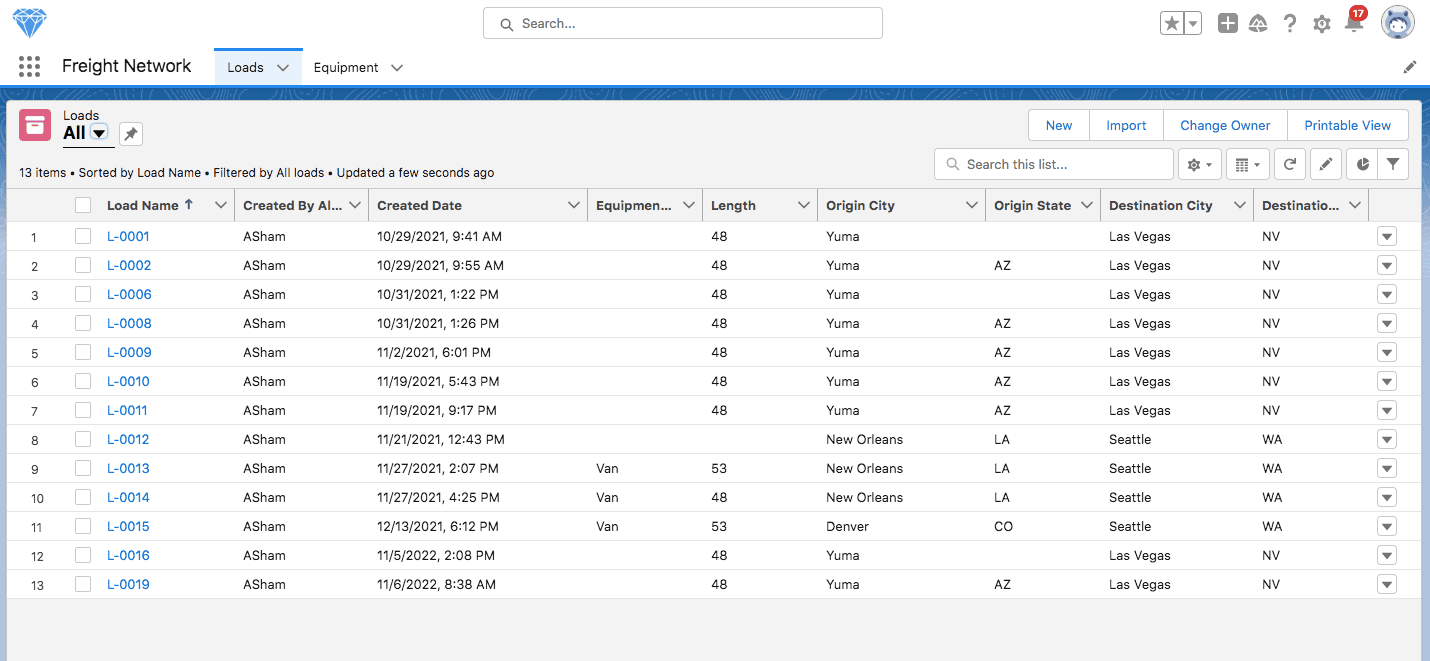Open the global actions plus icon
This screenshot has height=661, width=1430.
tap(1228, 23)
